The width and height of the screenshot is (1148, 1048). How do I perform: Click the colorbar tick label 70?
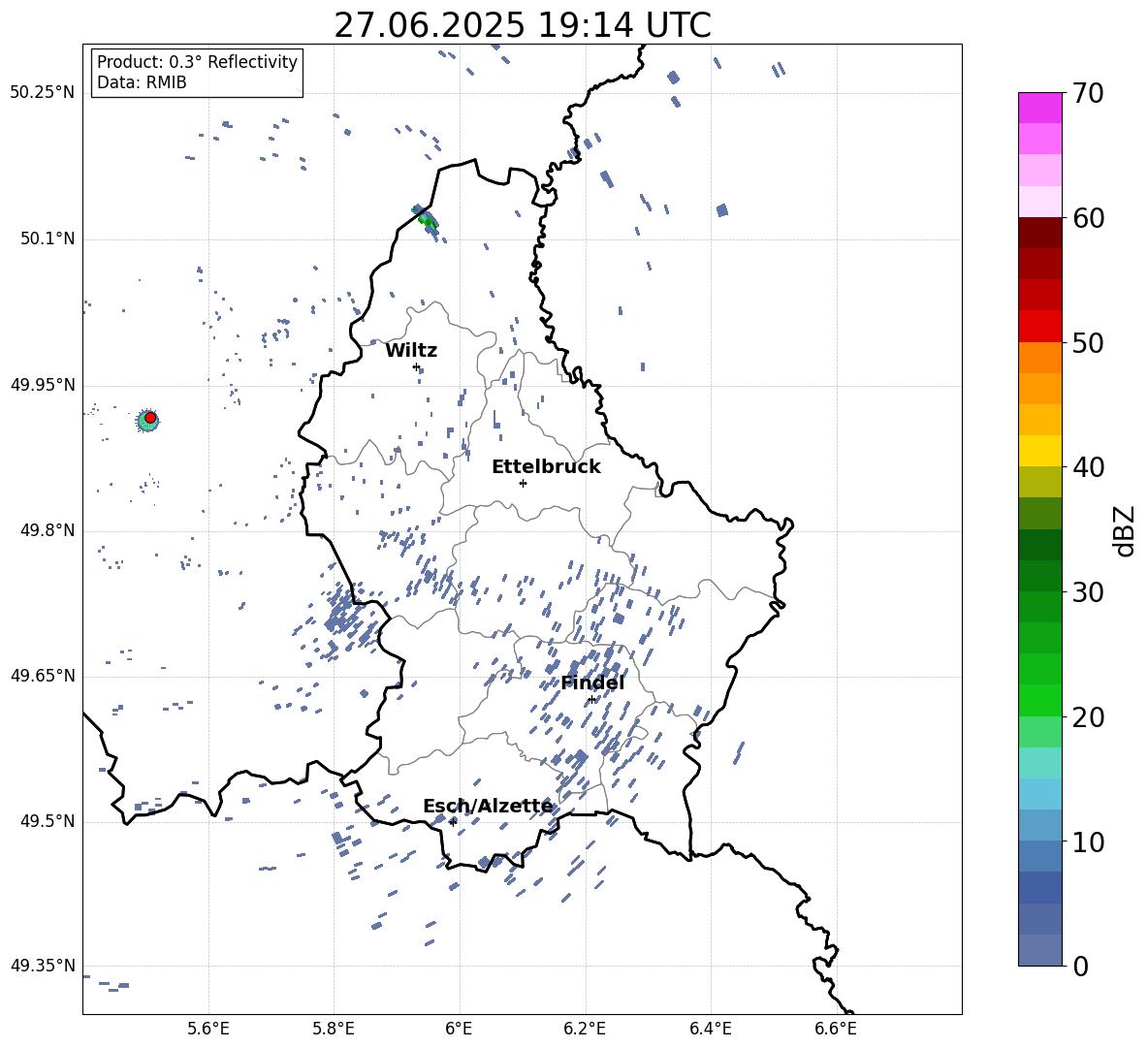[1087, 93]
